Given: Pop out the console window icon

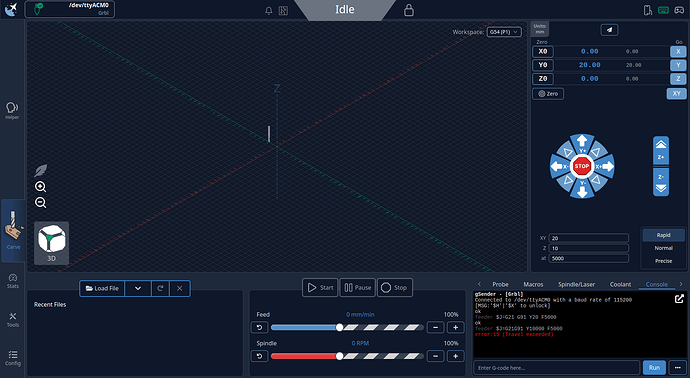Looking at the screenshot, I should pyautogui.click(x=679, y=299).
